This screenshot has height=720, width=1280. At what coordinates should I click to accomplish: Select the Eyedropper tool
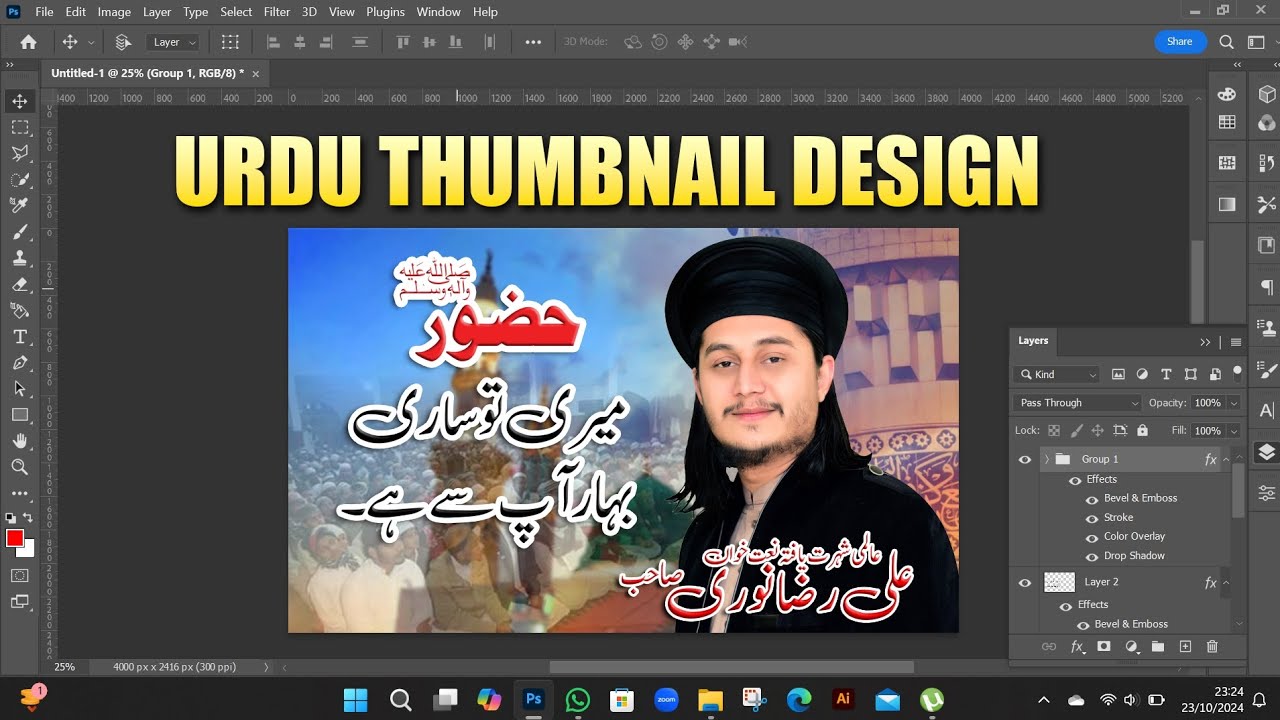(x=19, y=205)
